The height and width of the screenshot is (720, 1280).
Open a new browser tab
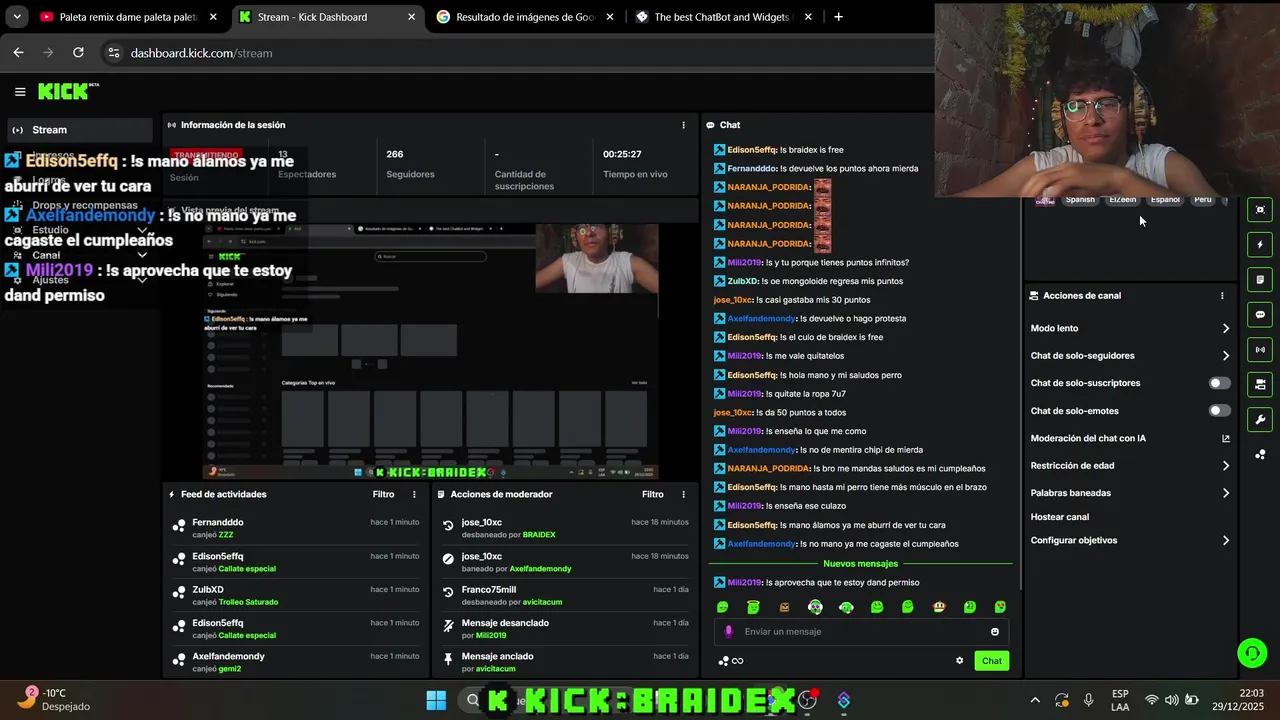(838, 17)
